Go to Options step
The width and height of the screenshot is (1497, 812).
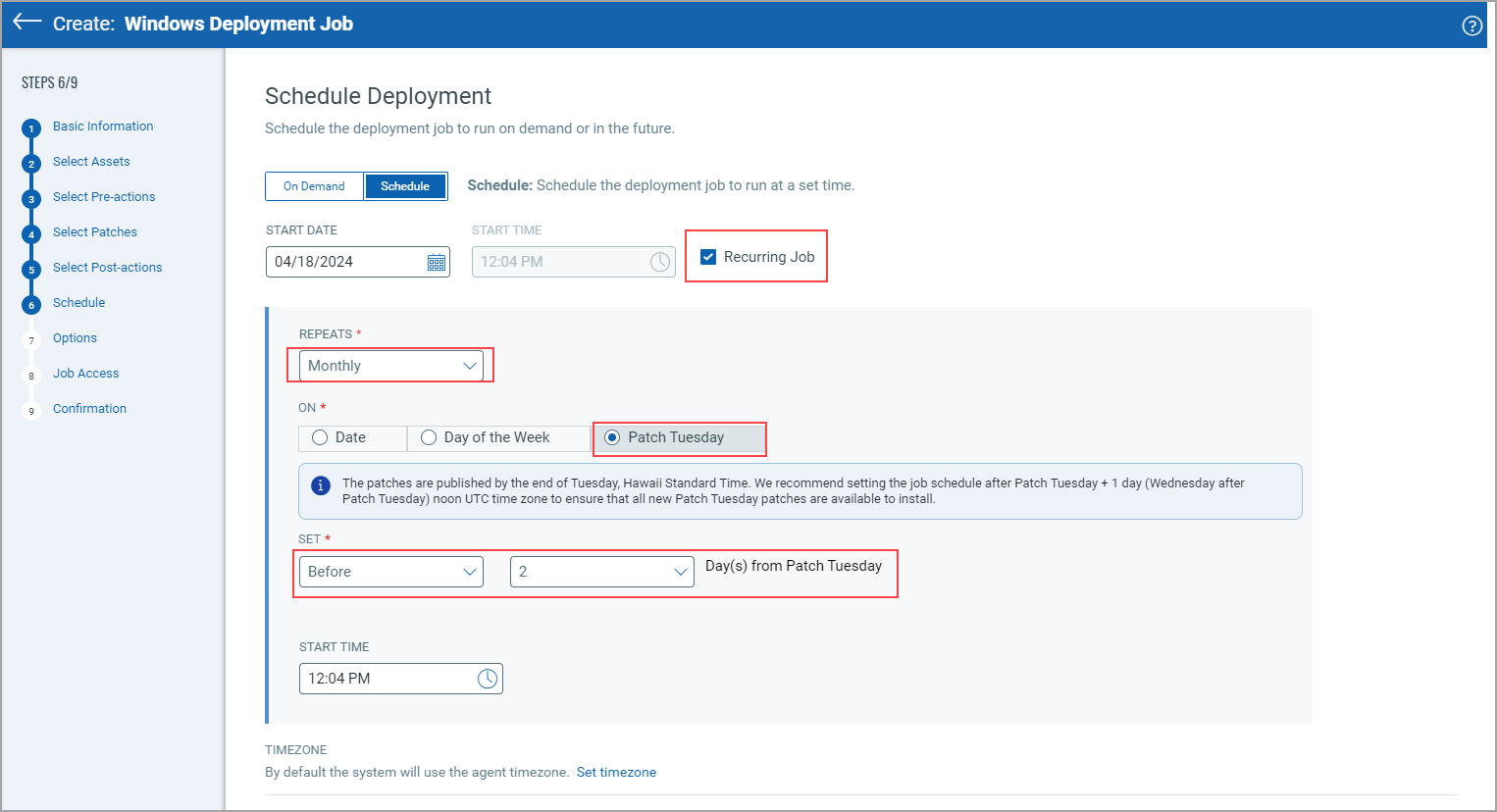pyautogui.click(x=75, y=338)
